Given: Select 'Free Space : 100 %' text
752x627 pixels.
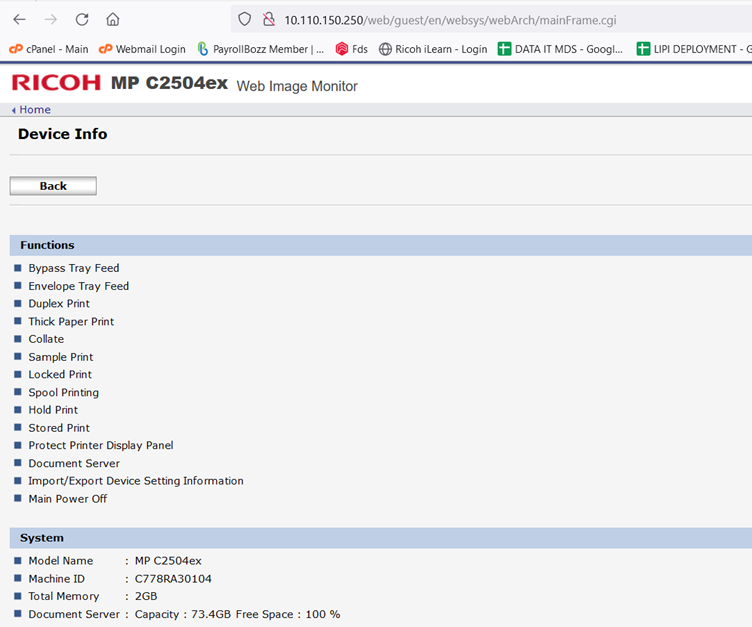Looking at the screenshot, I should coord(288,615).
